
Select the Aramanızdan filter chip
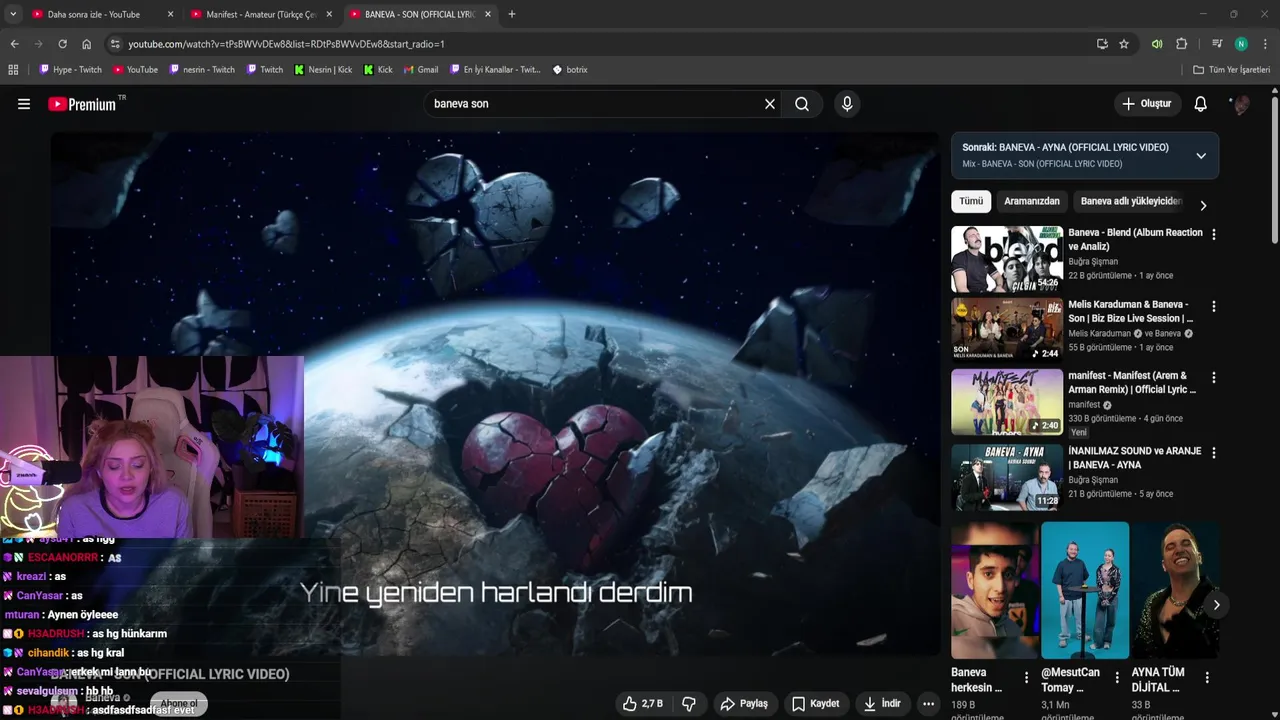[1032, 201]
